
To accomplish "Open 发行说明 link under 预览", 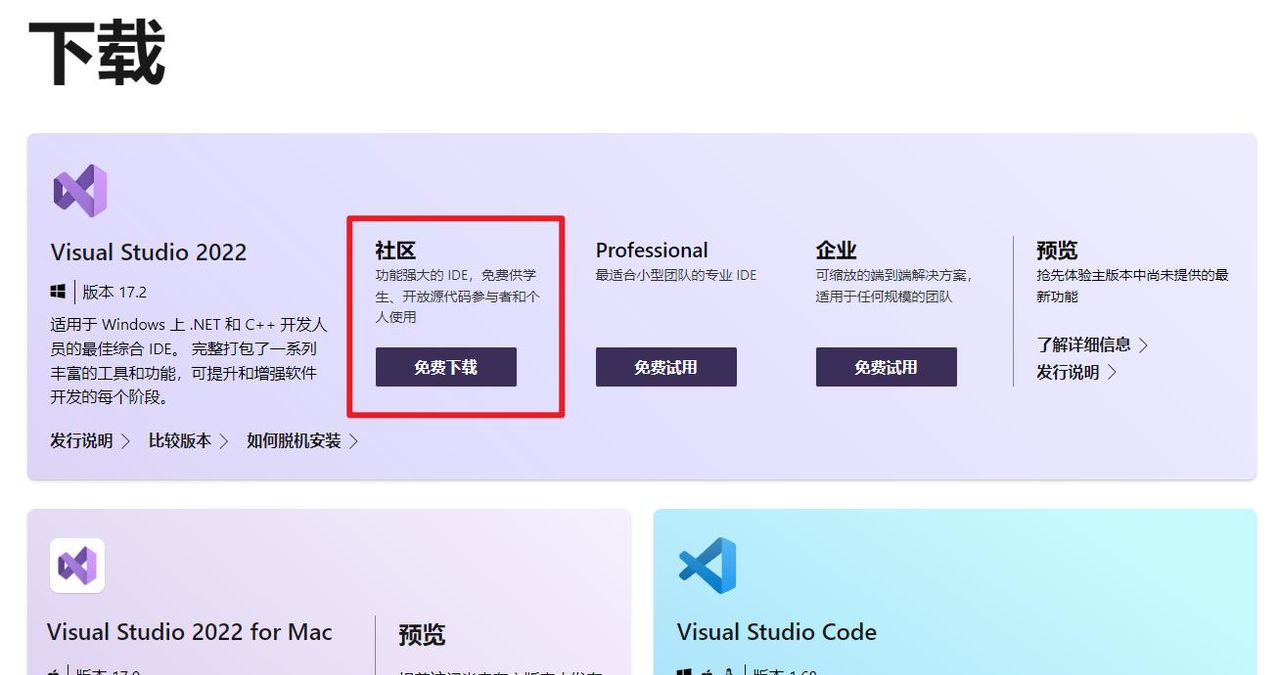I will [x=1076, y=372].
